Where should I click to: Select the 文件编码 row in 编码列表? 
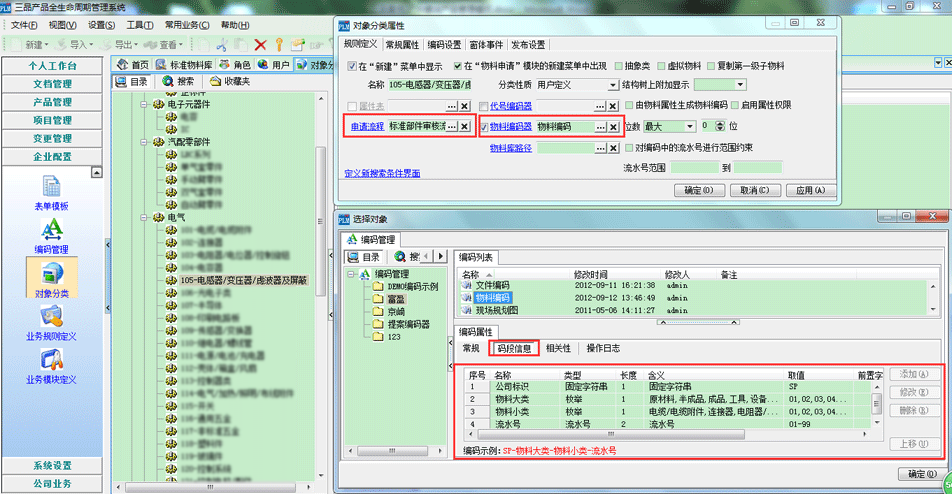491,285
